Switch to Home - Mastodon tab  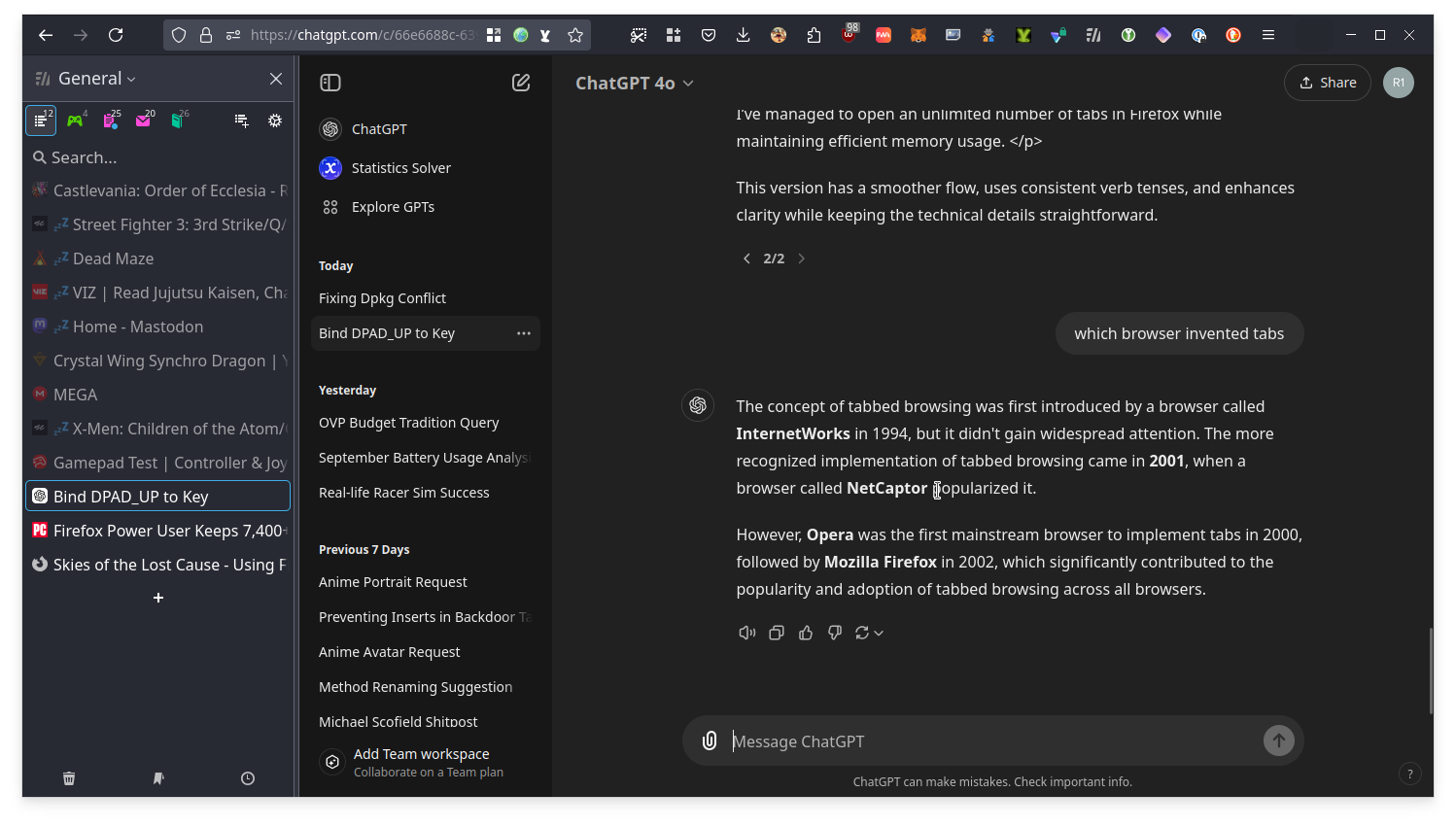(x=158, y=327)
